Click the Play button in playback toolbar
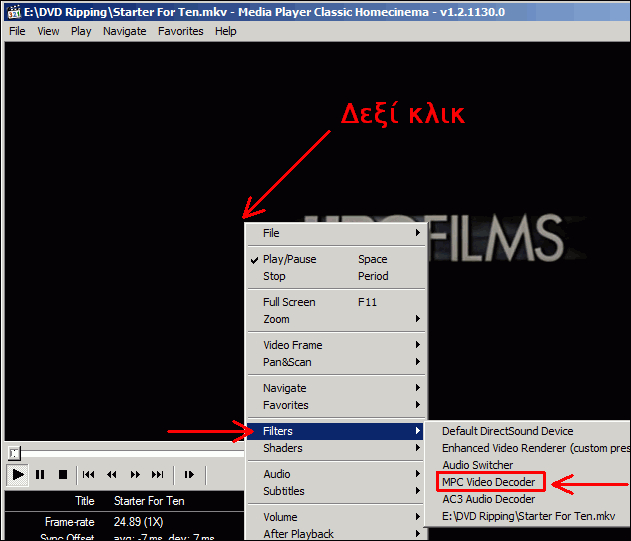 tap(17, 475)
